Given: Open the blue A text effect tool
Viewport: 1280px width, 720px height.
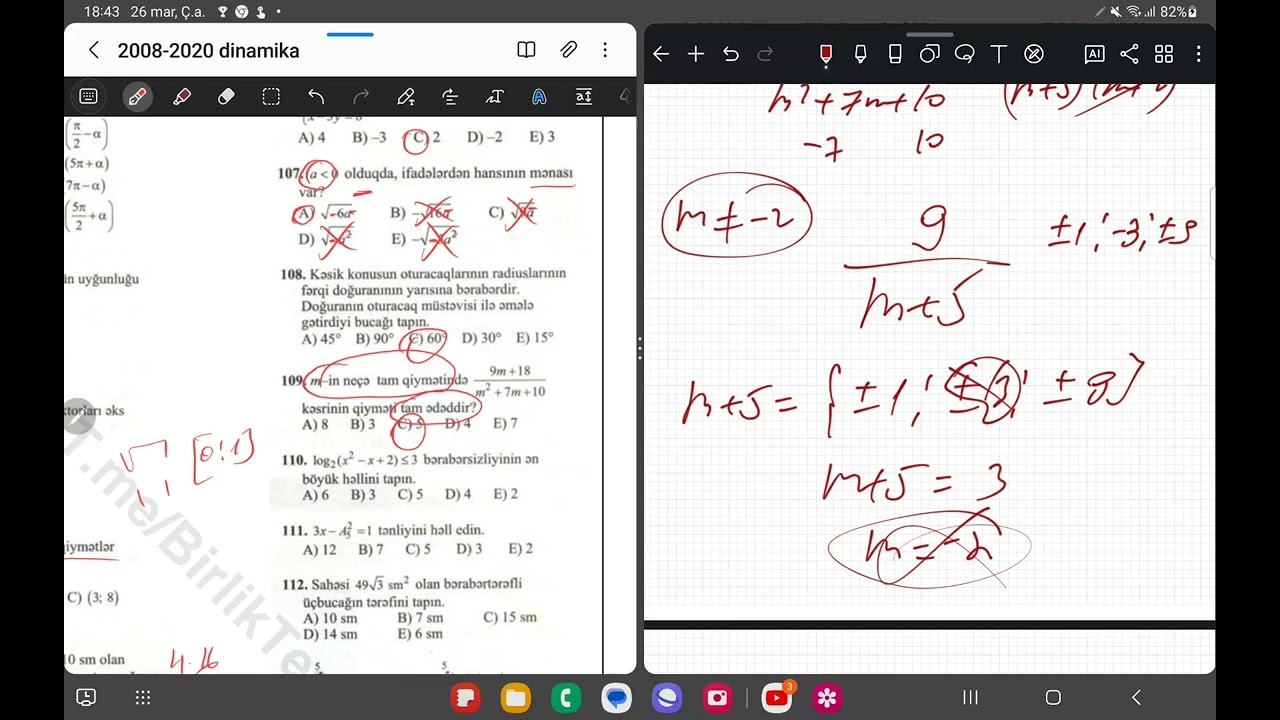Looking at the screenshot, I should [x=539, y=97].
